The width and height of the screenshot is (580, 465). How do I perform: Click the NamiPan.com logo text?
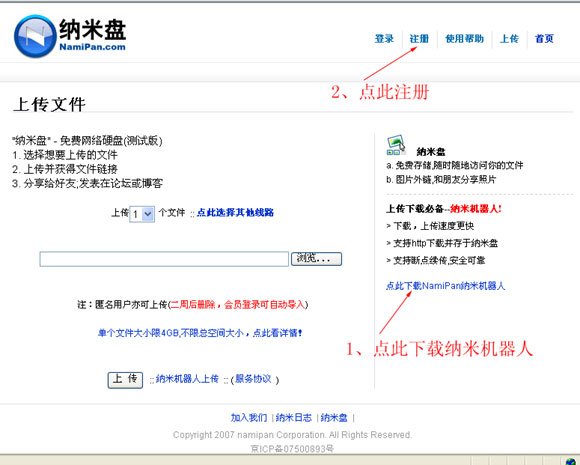(x=92, y=47)
